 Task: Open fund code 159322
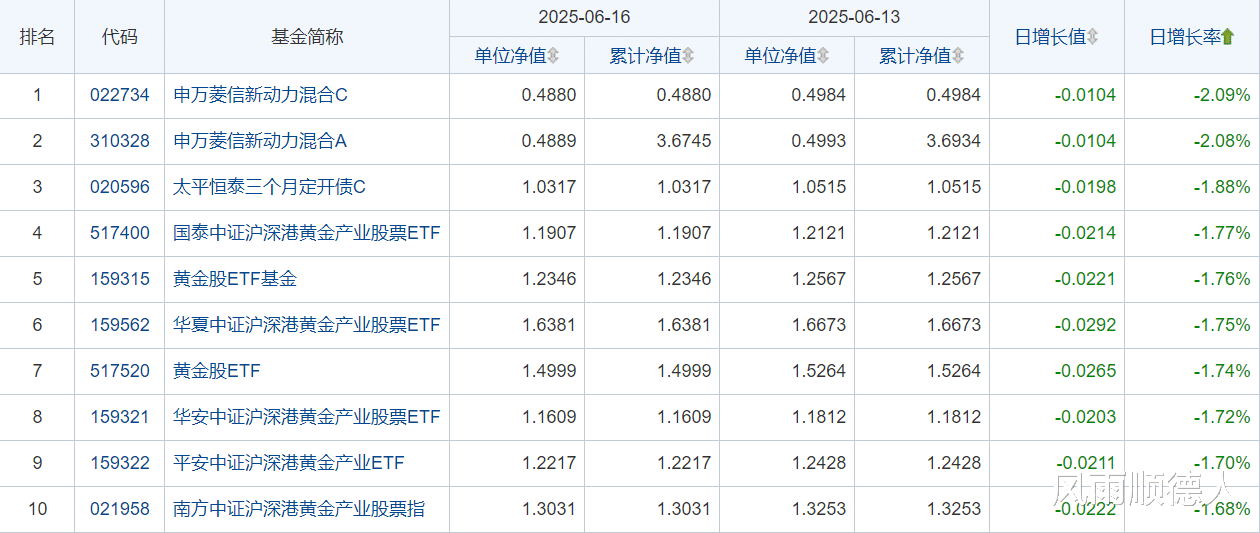pos(120,464)
